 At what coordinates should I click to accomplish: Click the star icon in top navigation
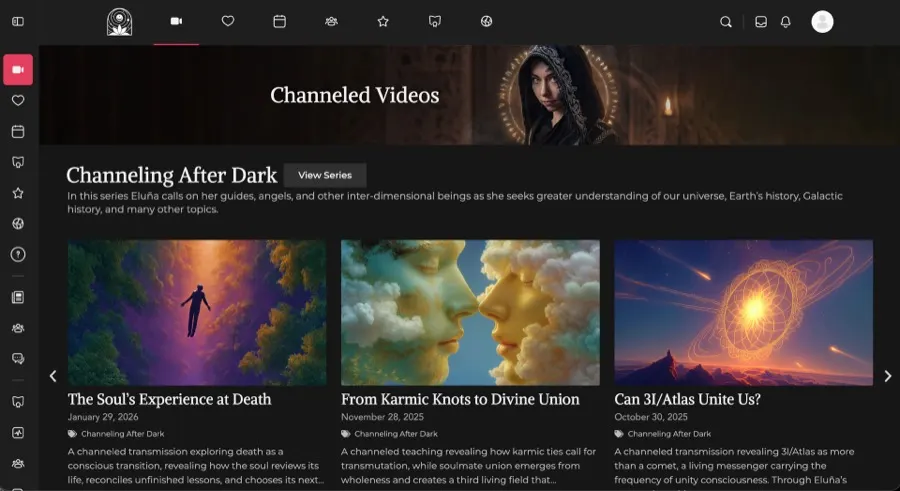pos(383,21)
